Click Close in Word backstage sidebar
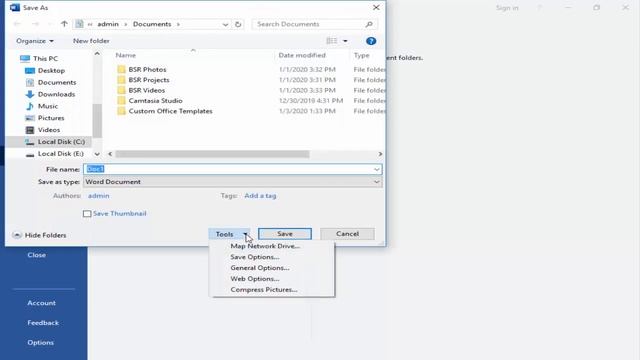 pyautogui.click(x=37, y=255)
